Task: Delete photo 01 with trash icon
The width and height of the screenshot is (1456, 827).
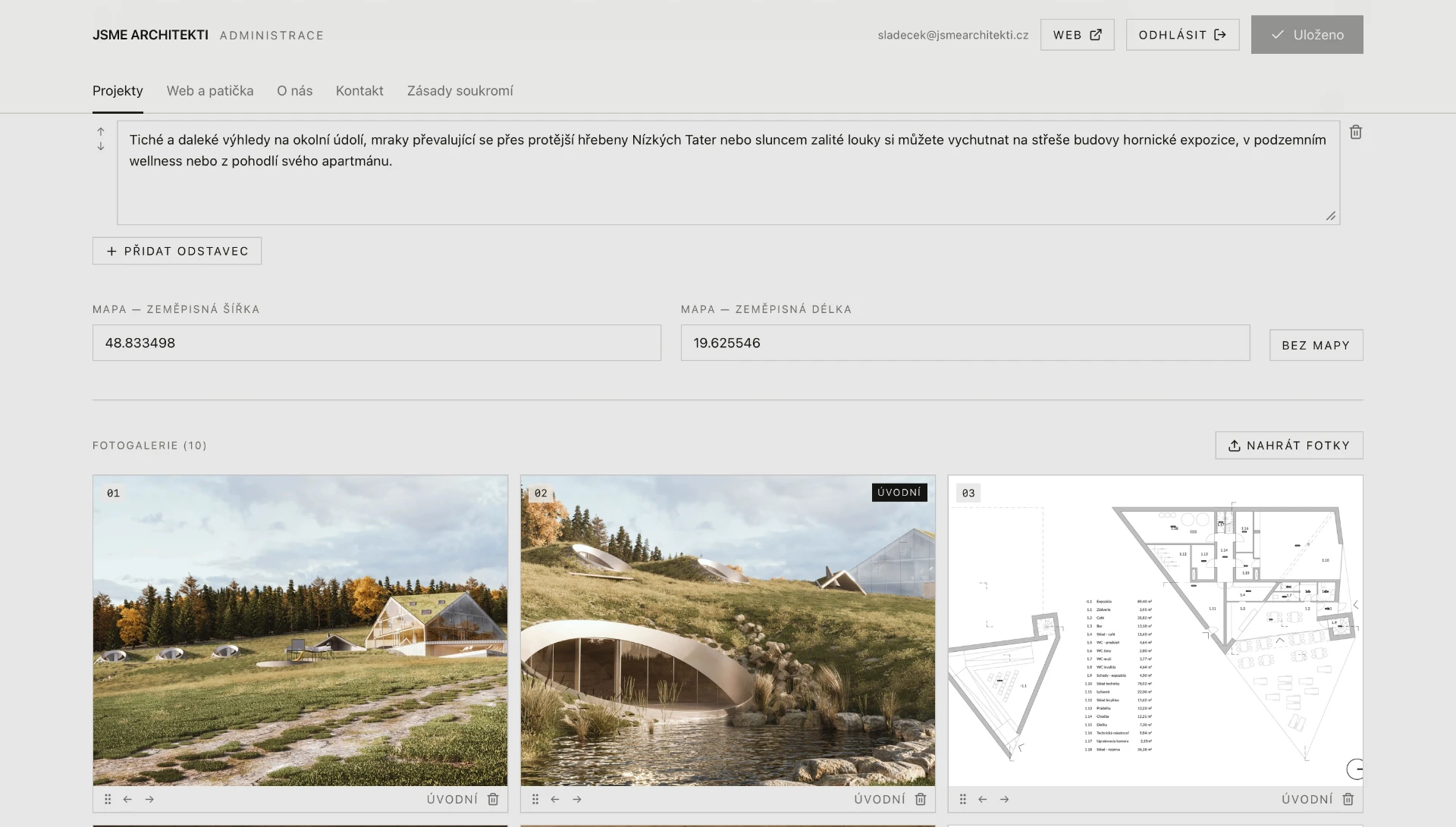Action: (x=493, y=799)
